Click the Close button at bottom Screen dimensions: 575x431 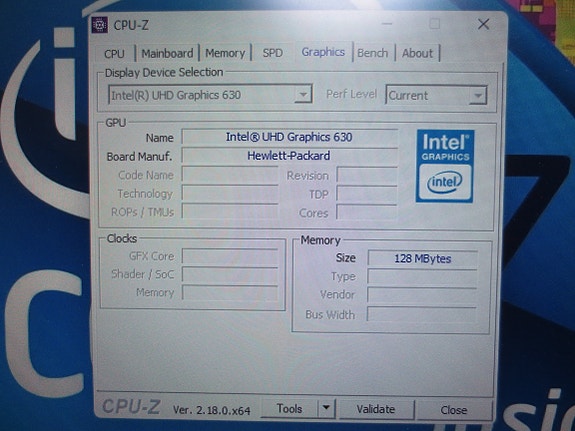[x=454, y=410]
